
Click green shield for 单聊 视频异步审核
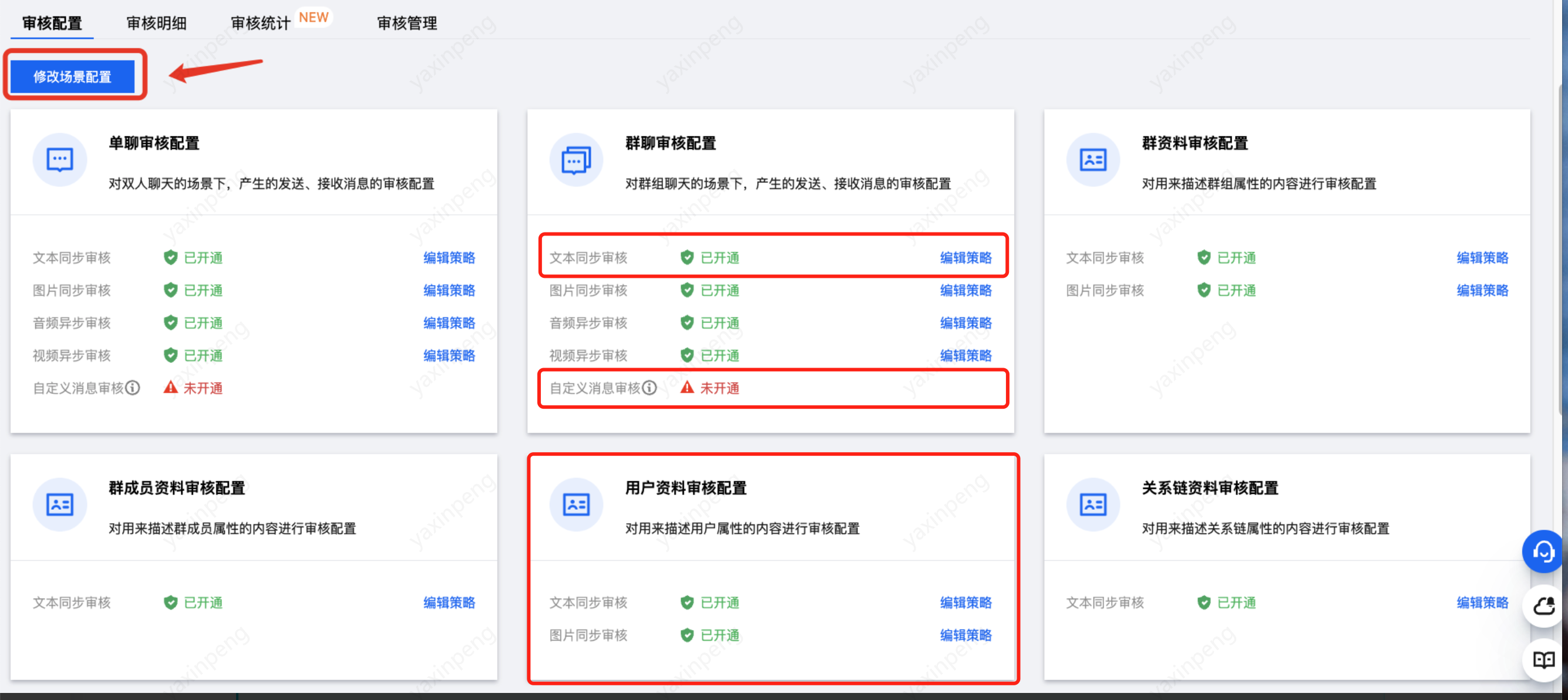[170, 355]
